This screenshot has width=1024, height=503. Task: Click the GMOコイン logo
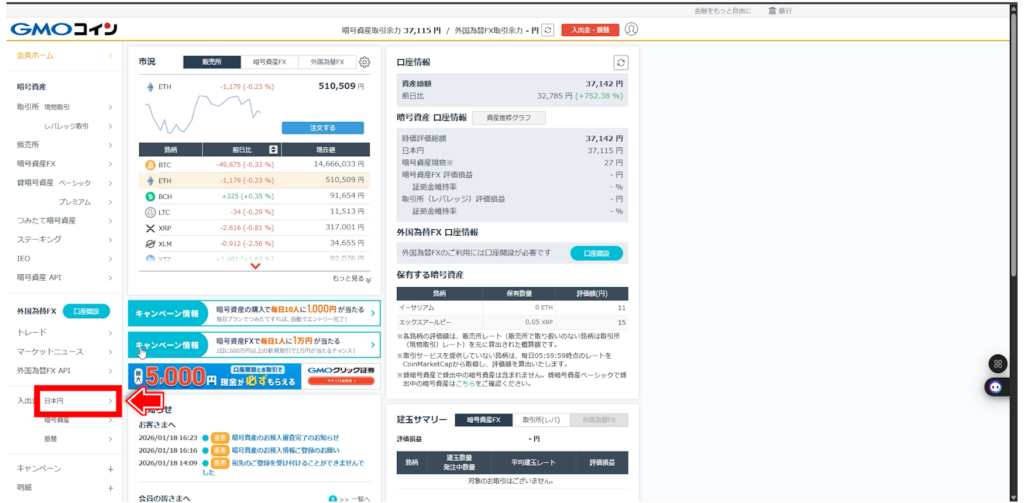(64, 29)
